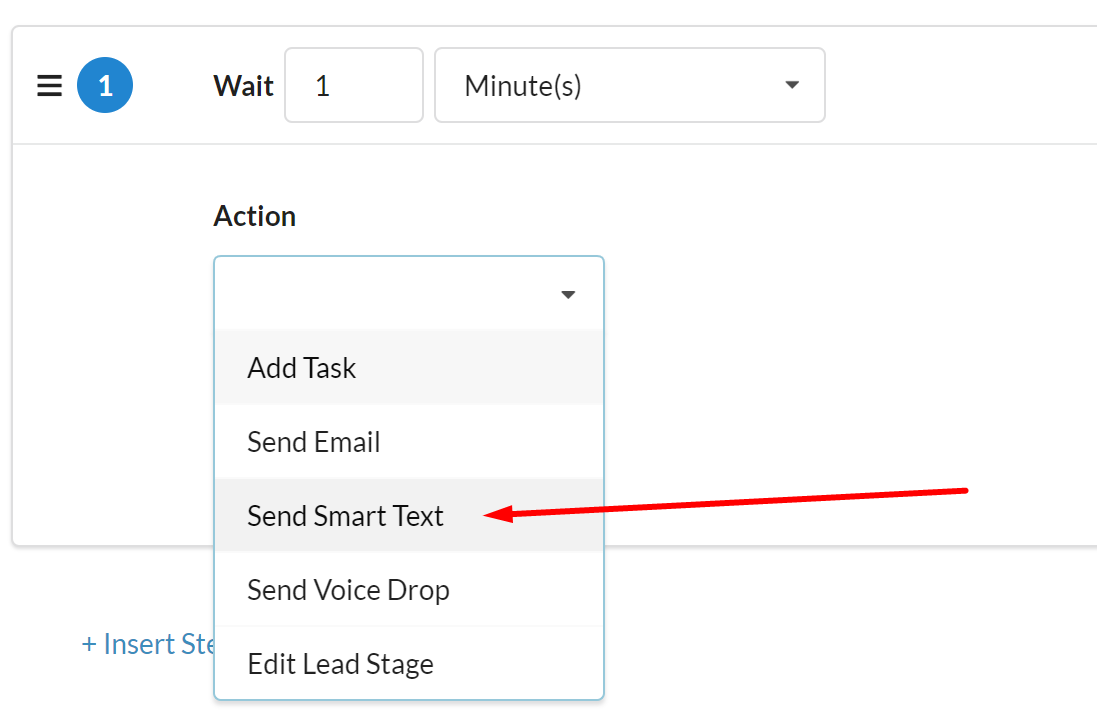1097x722 pixels.
Task: Select Edit Lead Stage action
Action: coord(340,664)
